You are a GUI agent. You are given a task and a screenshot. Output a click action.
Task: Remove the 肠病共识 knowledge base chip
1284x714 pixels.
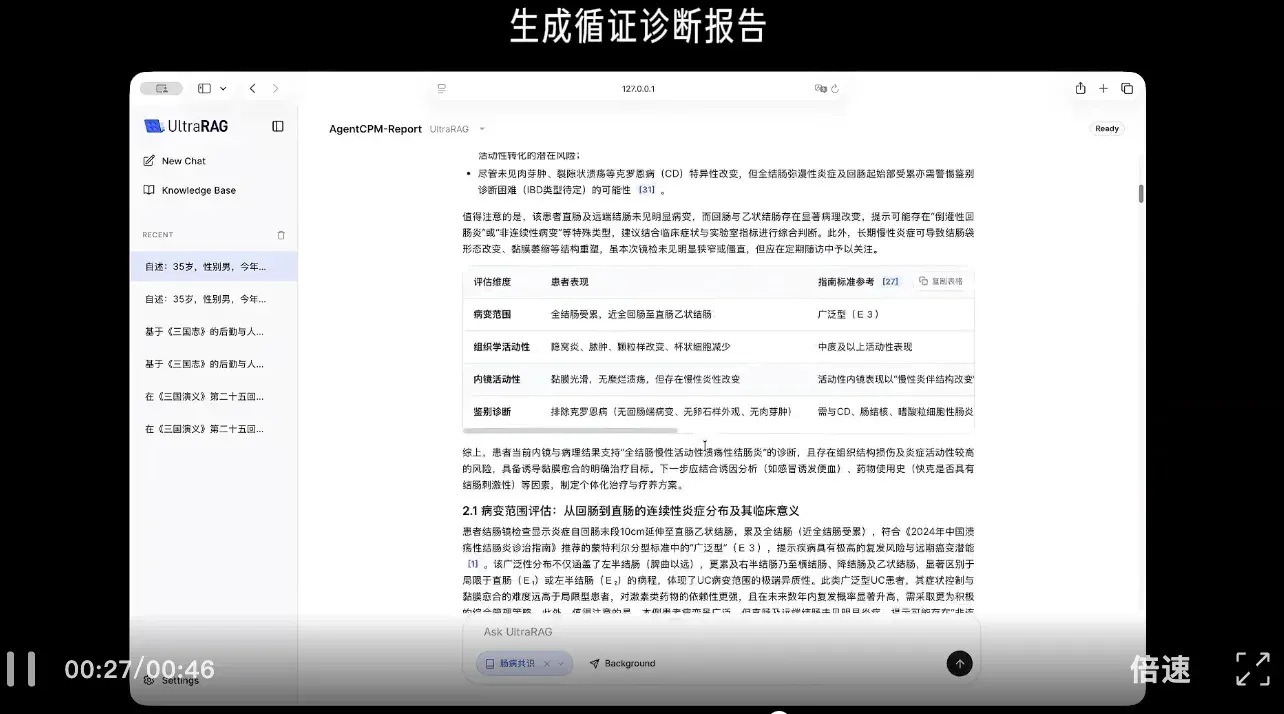tap(547, 664)
